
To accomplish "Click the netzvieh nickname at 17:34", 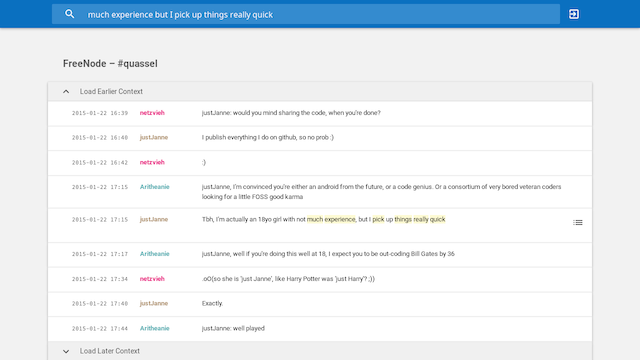I will tap(152, 279).
